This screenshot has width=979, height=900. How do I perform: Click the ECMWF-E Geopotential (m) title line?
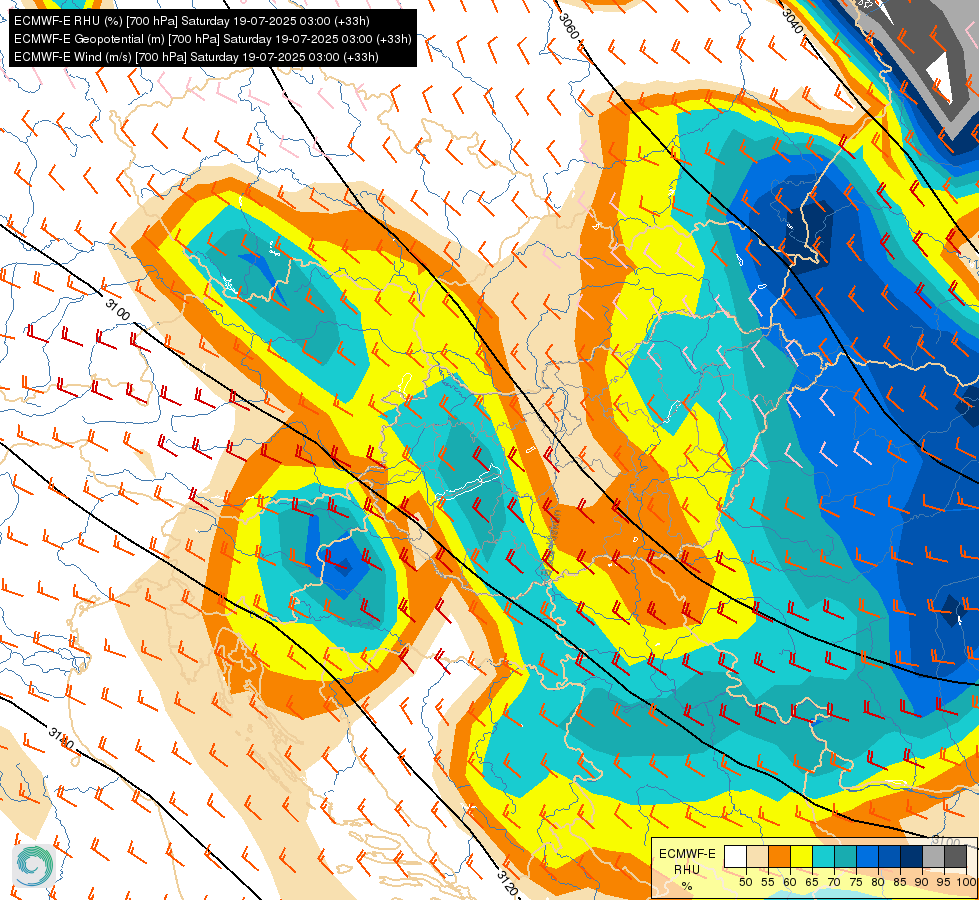(213, 39)
